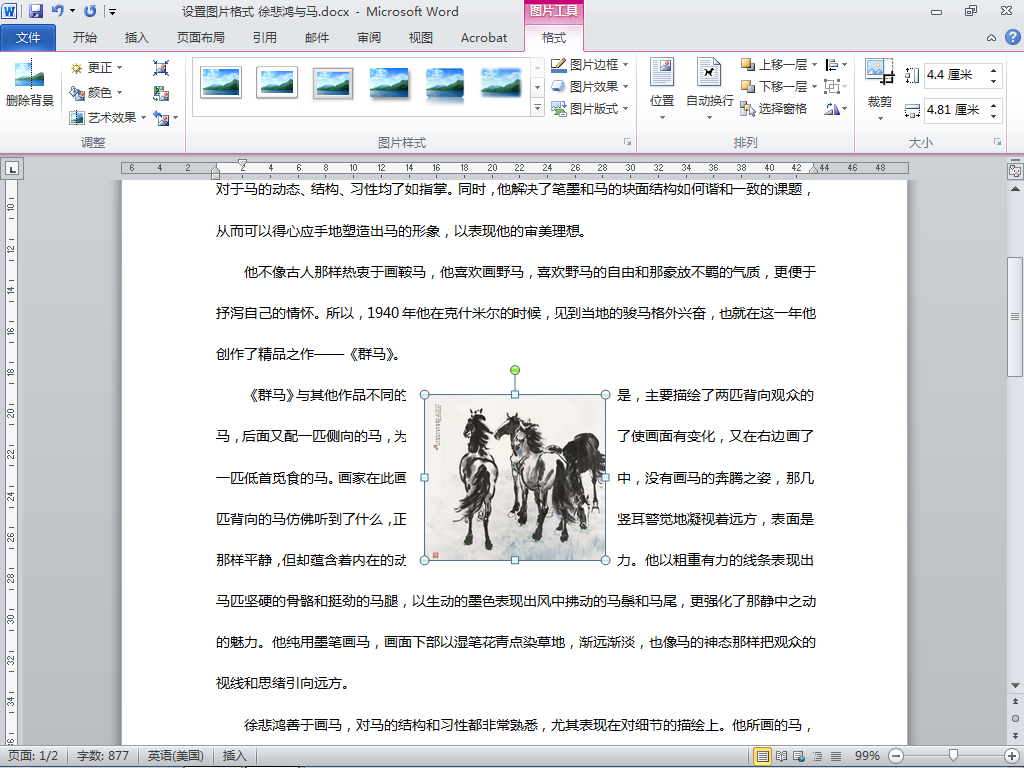
Task: Click the Redo icon
Action: click(90, 11)
